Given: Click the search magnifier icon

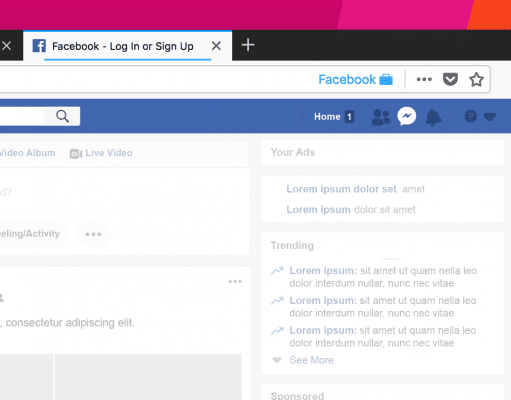Looking at the screenshot, I should click(62, 116).
